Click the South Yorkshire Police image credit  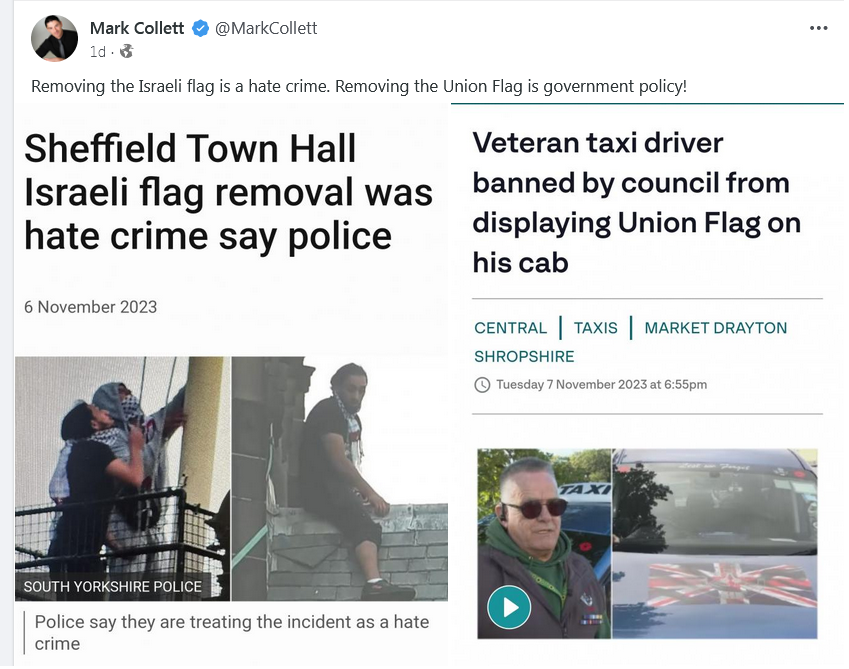[x=113, y=587]
